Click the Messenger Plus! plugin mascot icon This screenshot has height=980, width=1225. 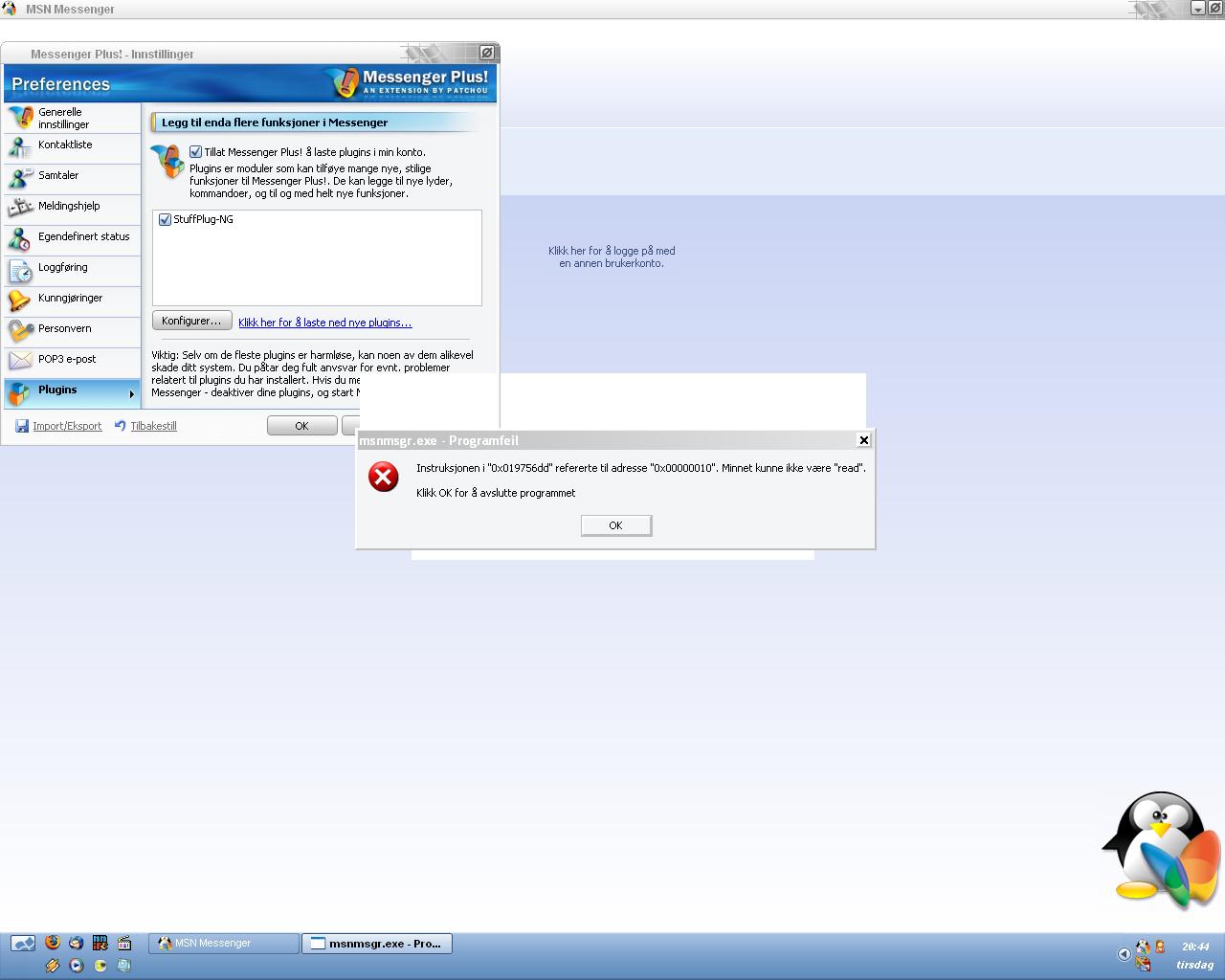click(x=167, y=161)
